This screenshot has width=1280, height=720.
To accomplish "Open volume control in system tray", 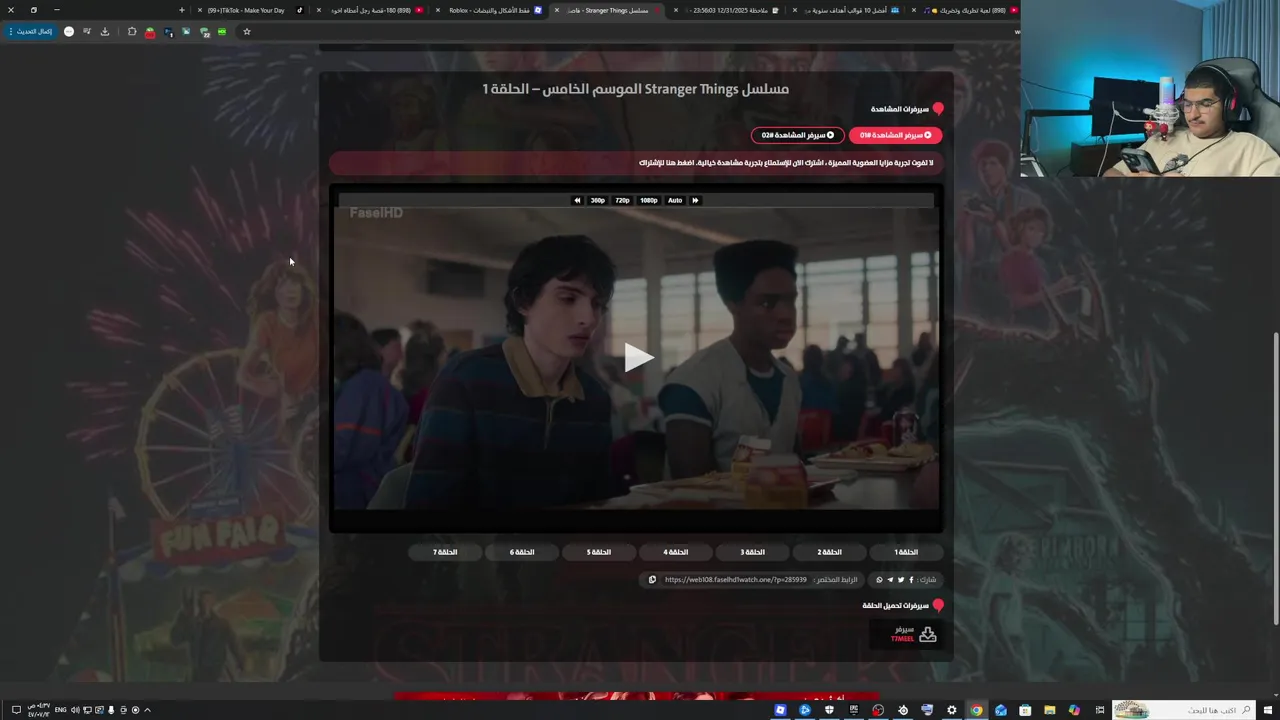I will coord(75,710).
